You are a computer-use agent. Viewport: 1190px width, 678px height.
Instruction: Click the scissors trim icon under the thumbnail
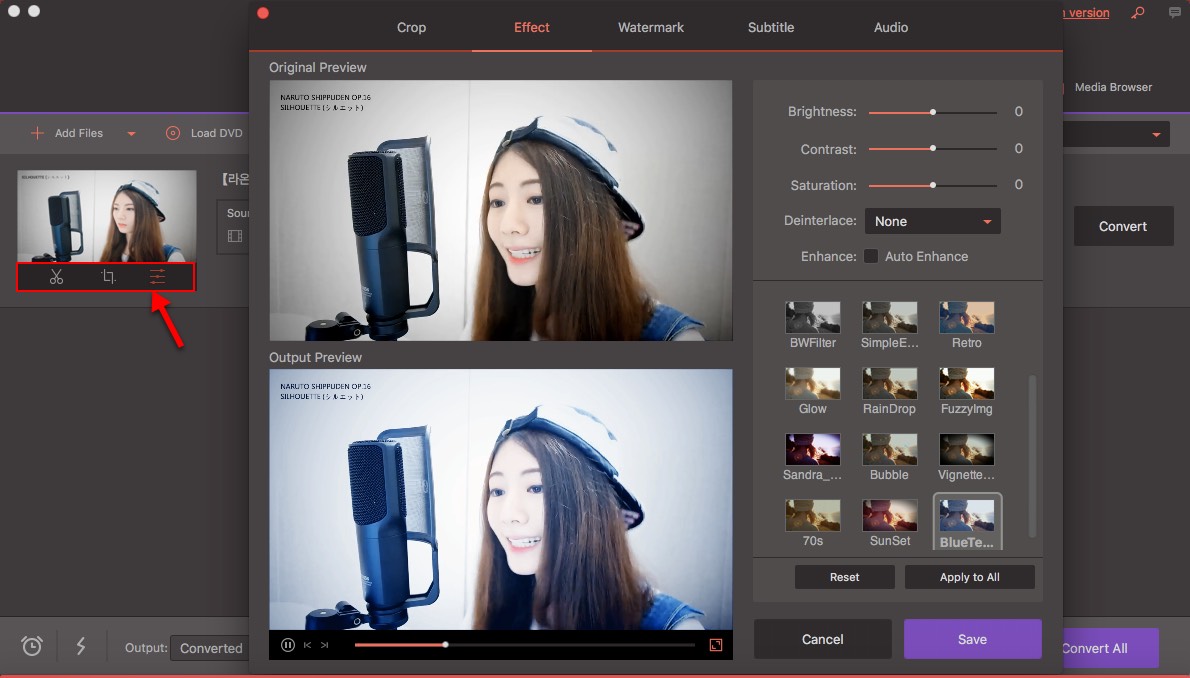[x=56, y=277]
